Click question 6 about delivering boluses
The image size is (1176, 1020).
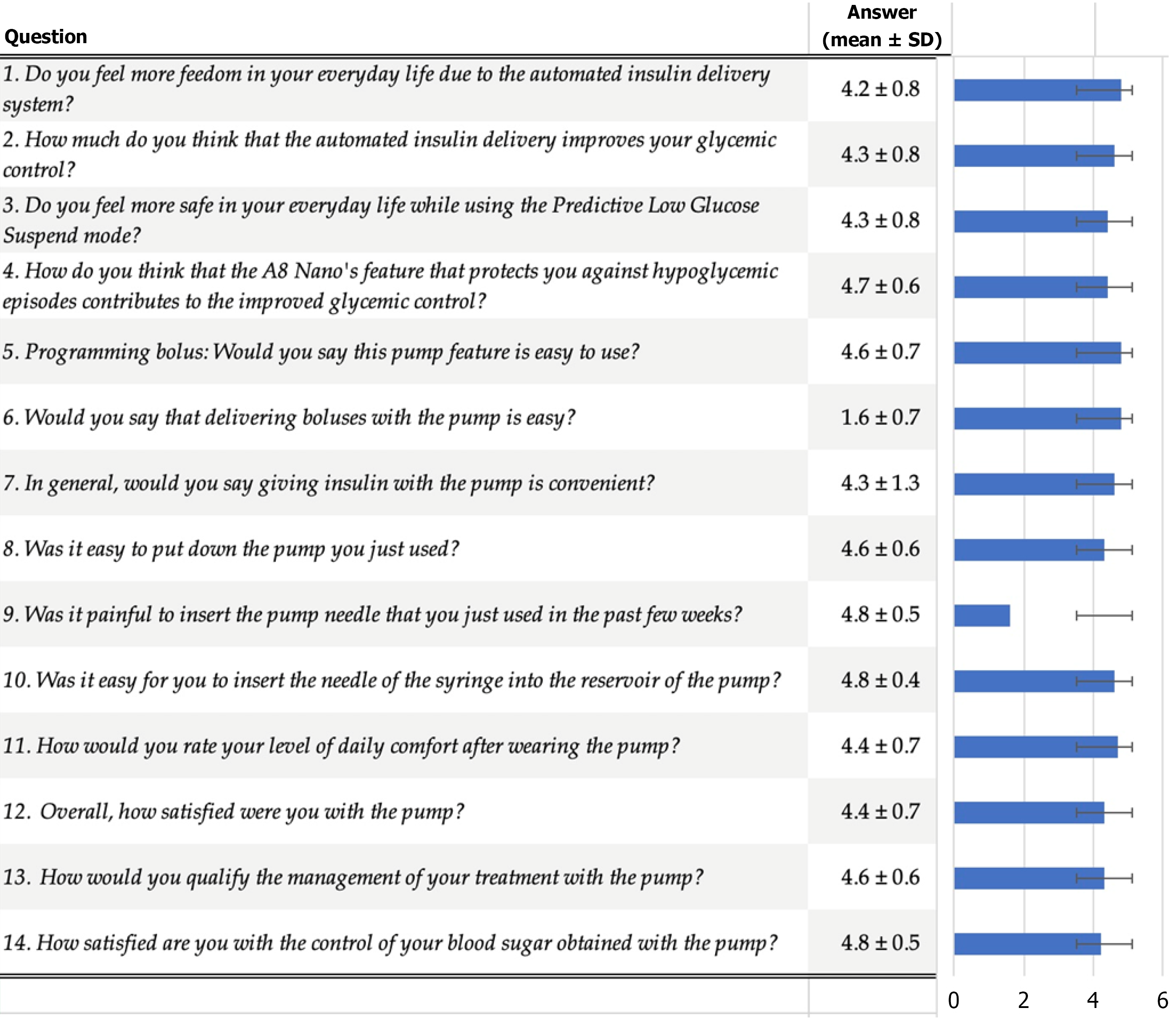289,417
